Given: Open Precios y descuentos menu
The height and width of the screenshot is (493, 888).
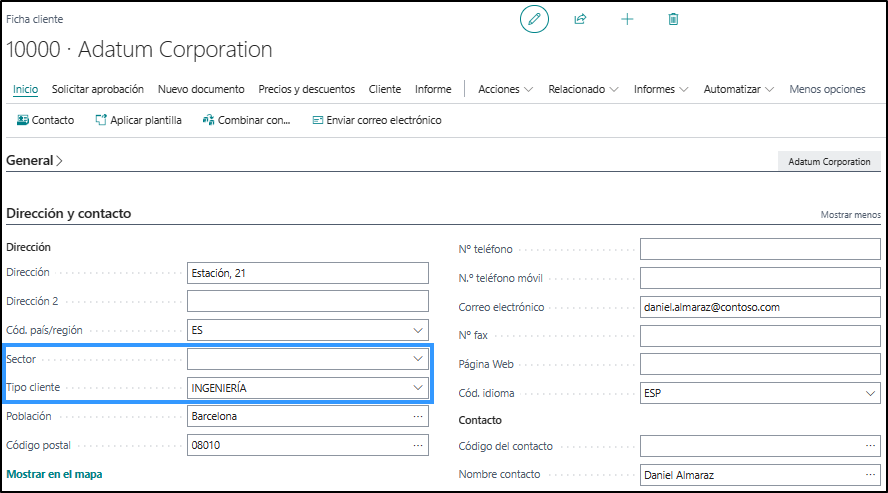Looking at the screenshot, I should pyautogui.click(x=306, y=89).
